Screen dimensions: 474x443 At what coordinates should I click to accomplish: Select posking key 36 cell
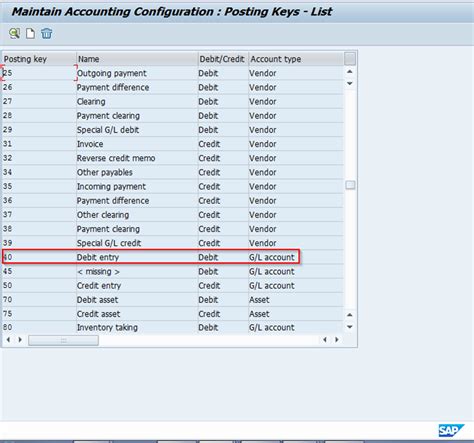click(39, 201)
